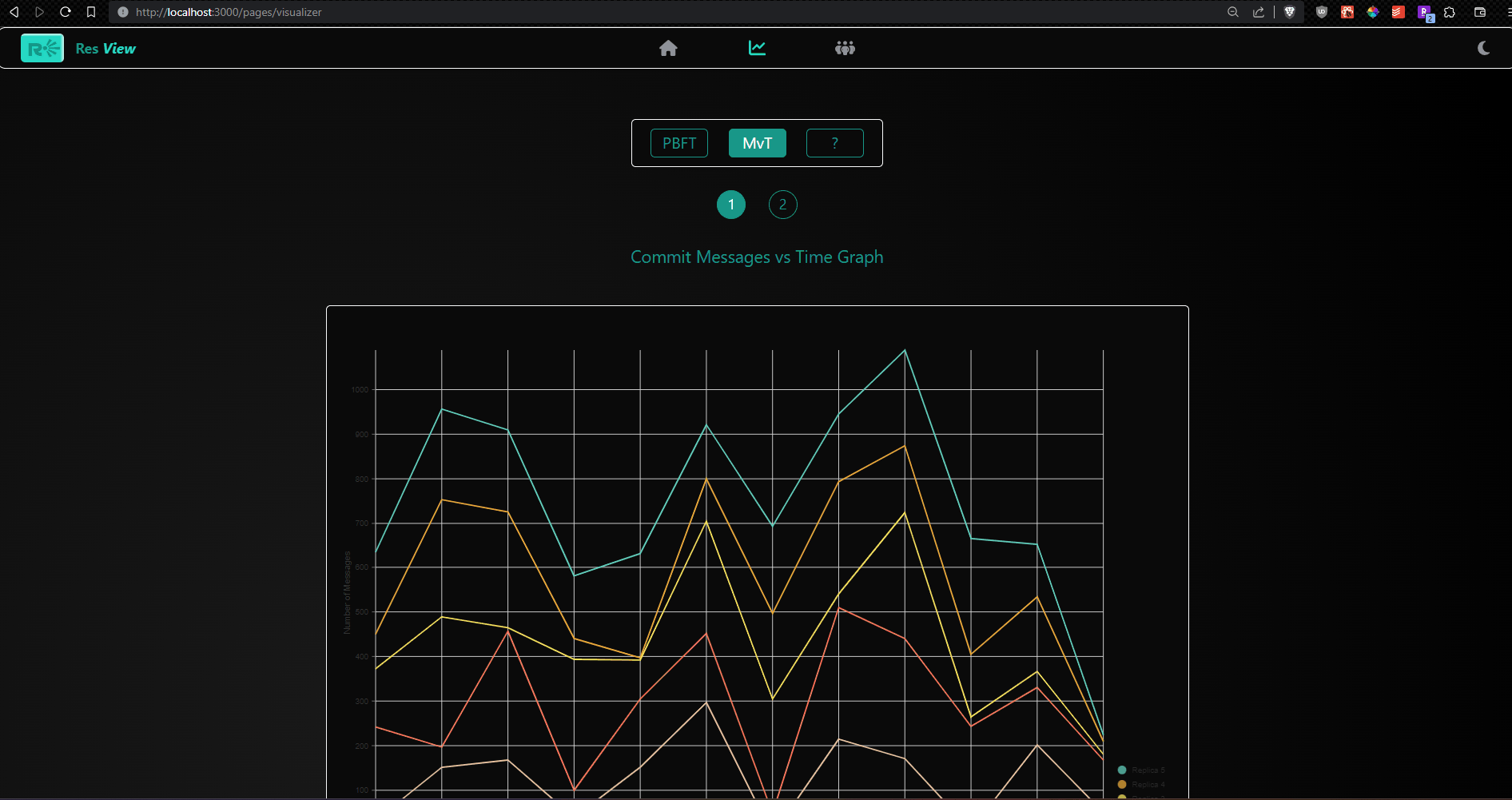
Task: Click the share page icon
Action: [x=1259, y=12]
